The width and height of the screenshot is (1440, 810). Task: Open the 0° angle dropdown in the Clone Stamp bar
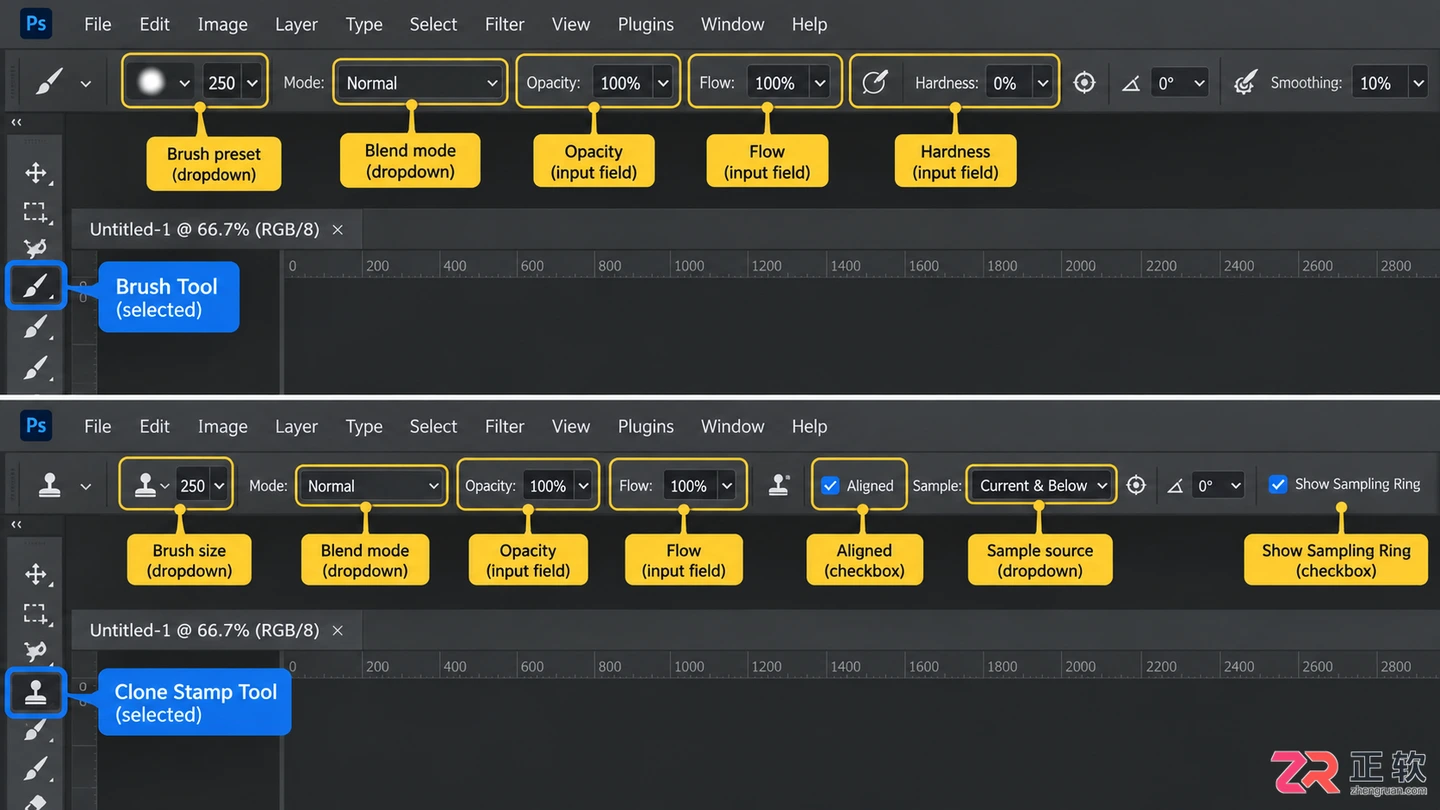[1220, 485]
